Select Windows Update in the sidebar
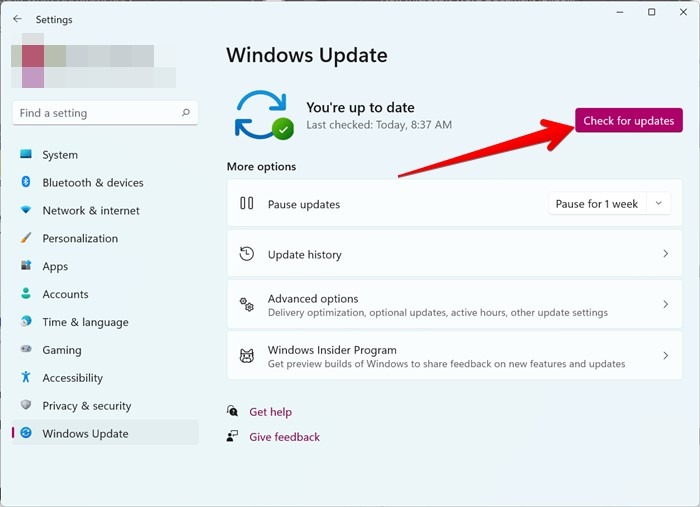 (105, 433)
